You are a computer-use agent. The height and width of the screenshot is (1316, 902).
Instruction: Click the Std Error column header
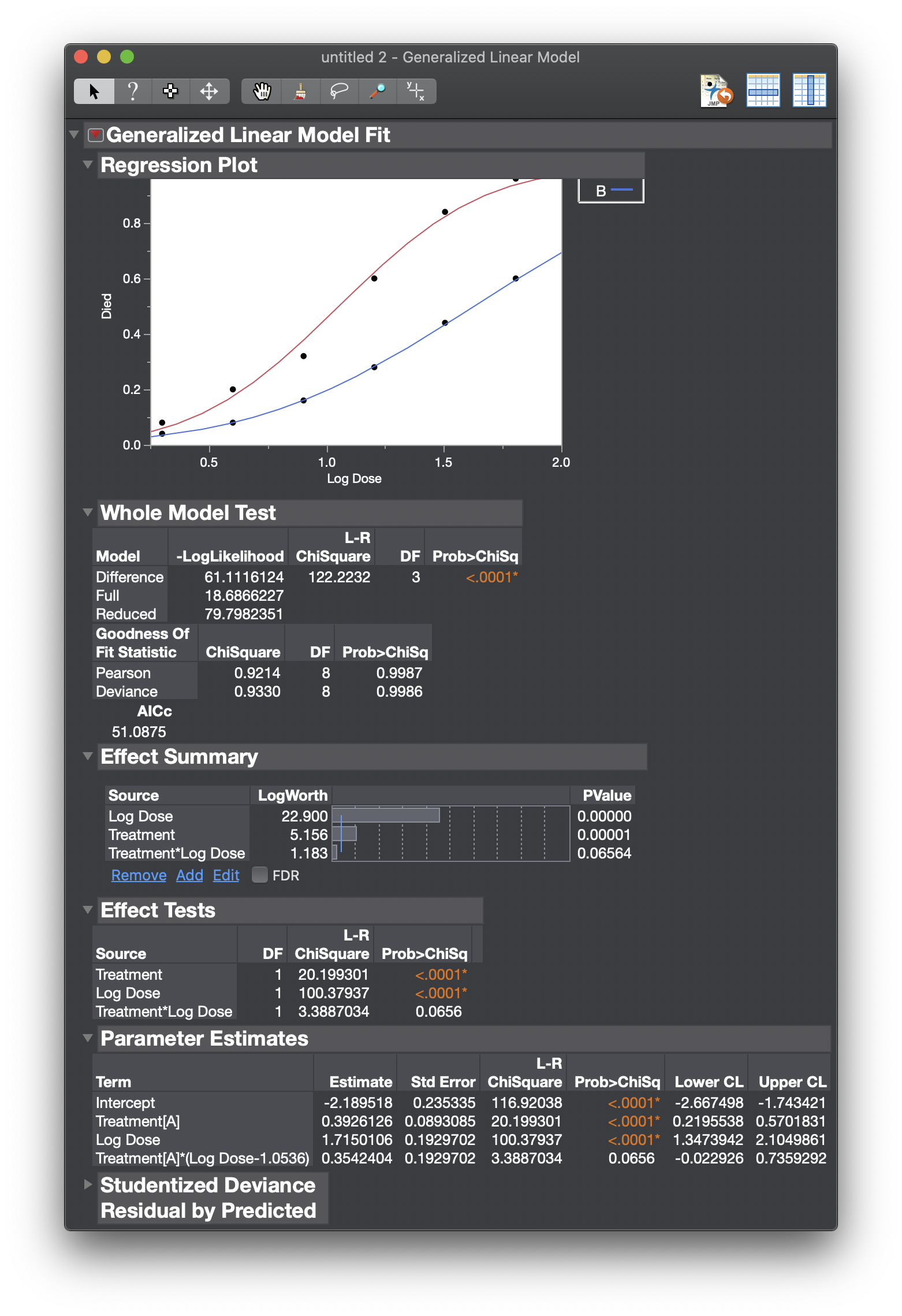pyautogui.click(x=443, y=1082)
